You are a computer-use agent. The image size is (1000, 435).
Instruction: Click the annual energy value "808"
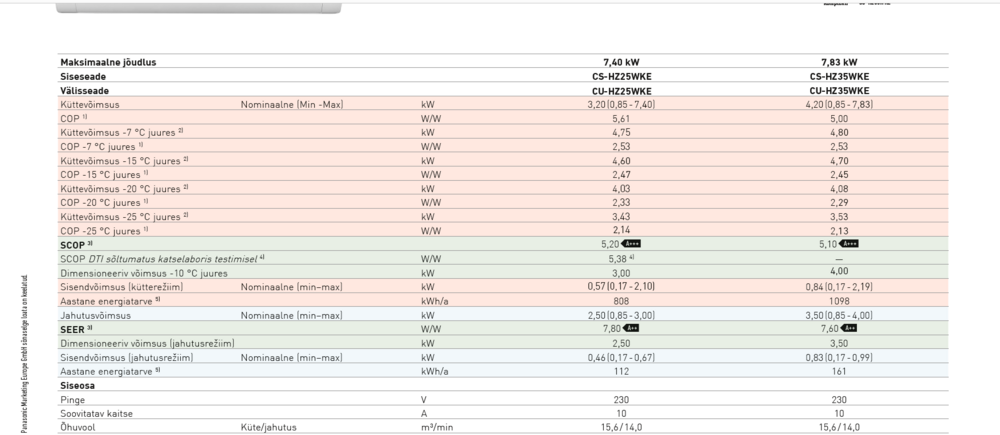click(x=621, y=301)
